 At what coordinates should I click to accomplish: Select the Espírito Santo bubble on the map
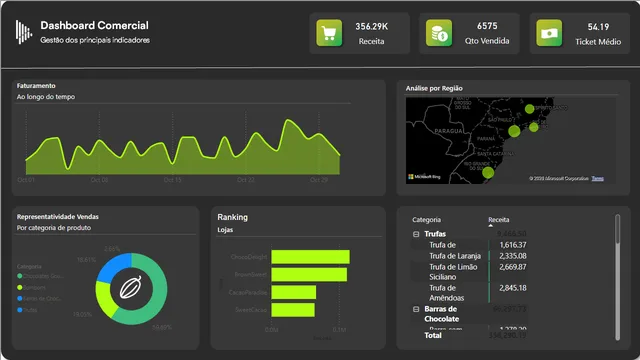pyautogui.click(x=529, y=109)
